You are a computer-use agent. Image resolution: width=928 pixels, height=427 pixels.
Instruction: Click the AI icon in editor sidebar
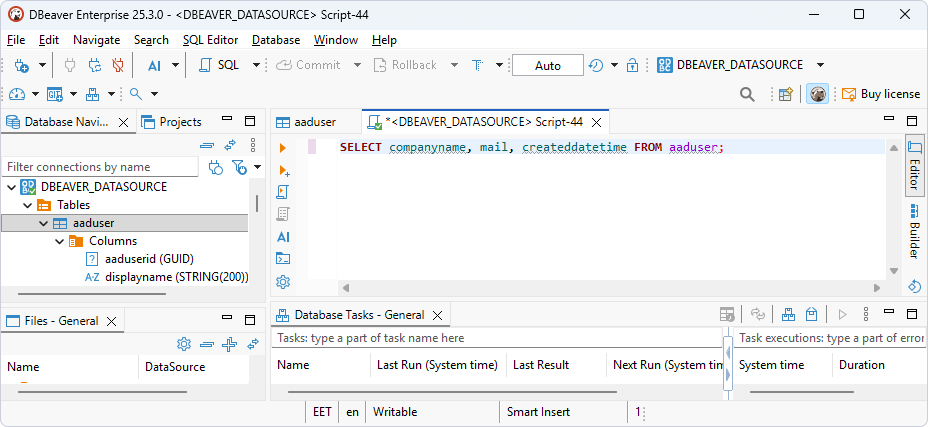283,237
